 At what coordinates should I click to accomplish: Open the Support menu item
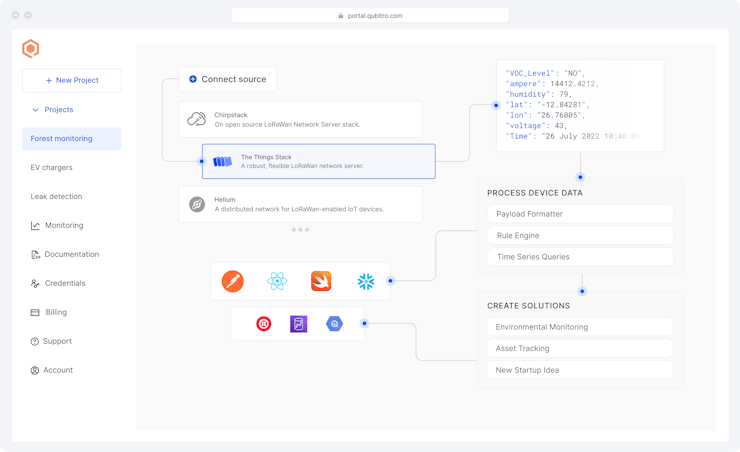57,341
